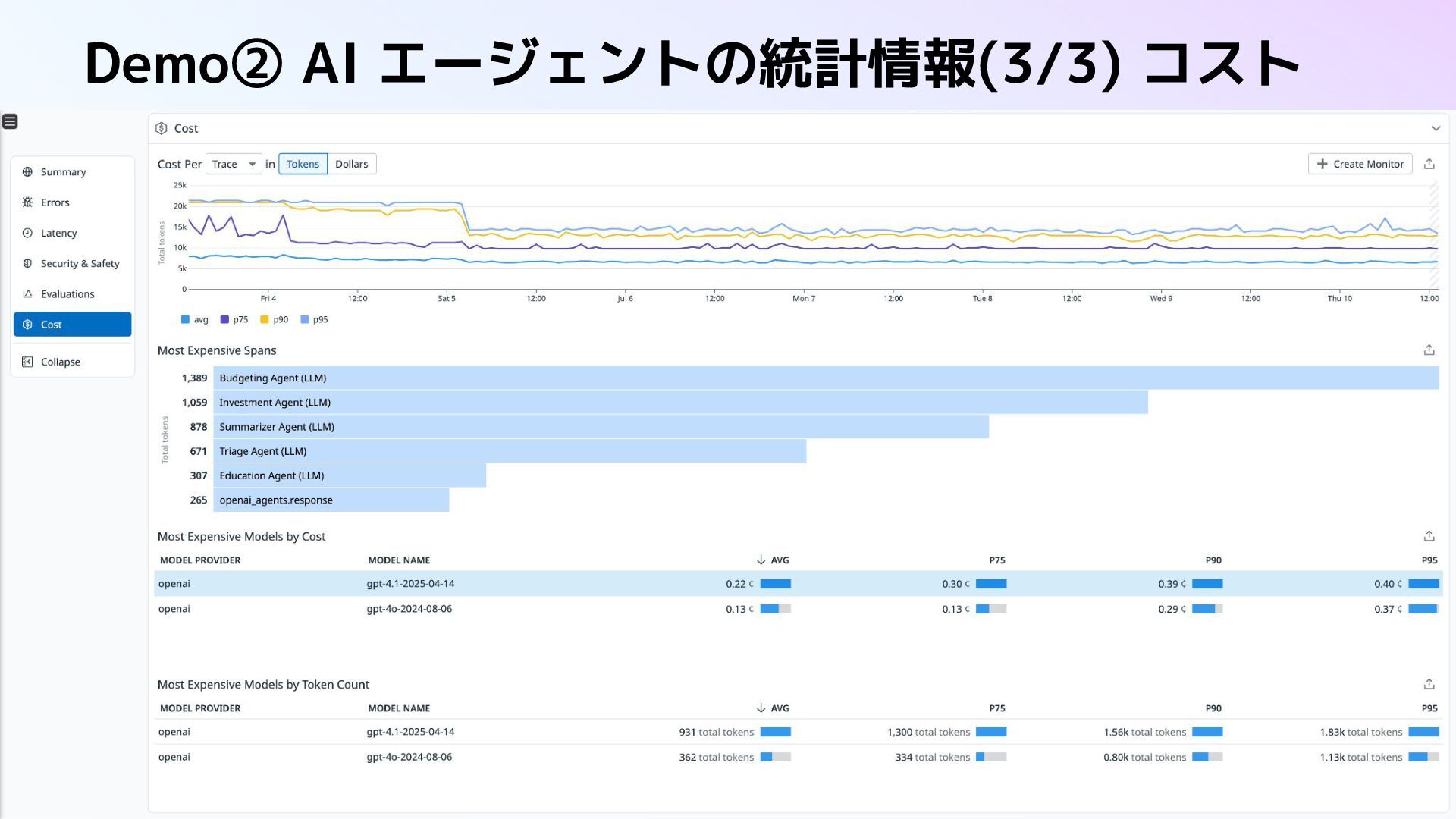Click the Security & Safety shield icon

27,263
